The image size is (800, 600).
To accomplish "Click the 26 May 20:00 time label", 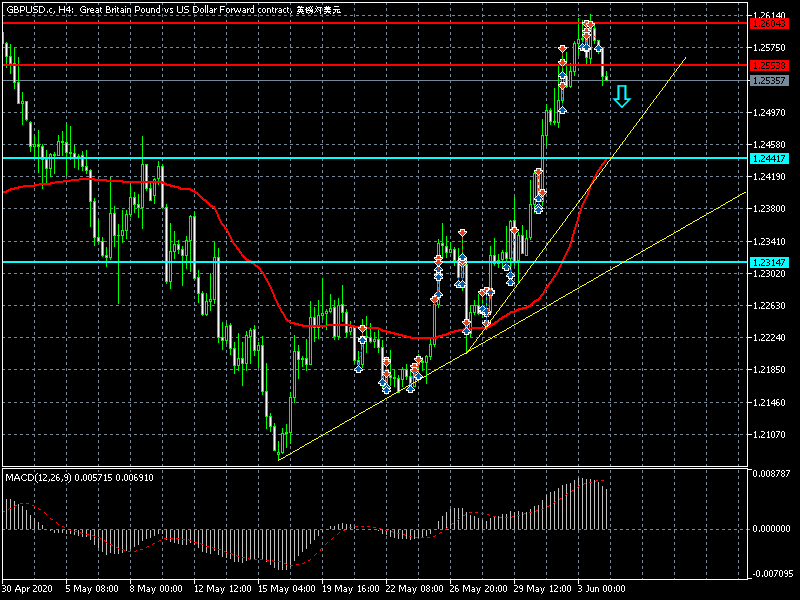I will (479, 589).
